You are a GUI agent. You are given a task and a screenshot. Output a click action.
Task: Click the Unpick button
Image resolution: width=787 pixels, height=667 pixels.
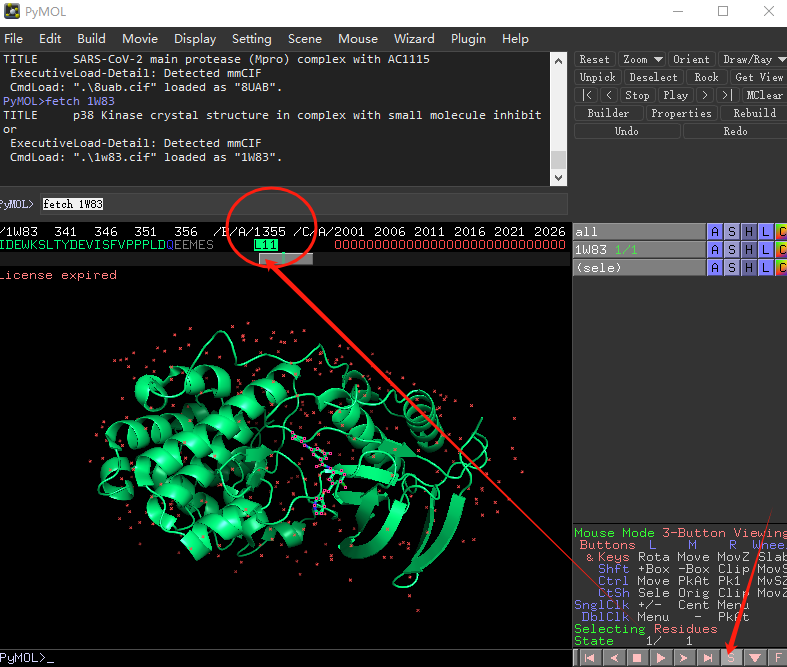598,77
